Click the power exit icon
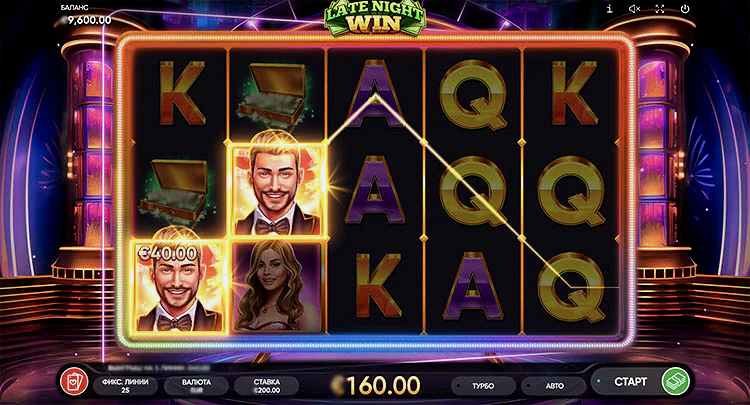 click(685, 9)
